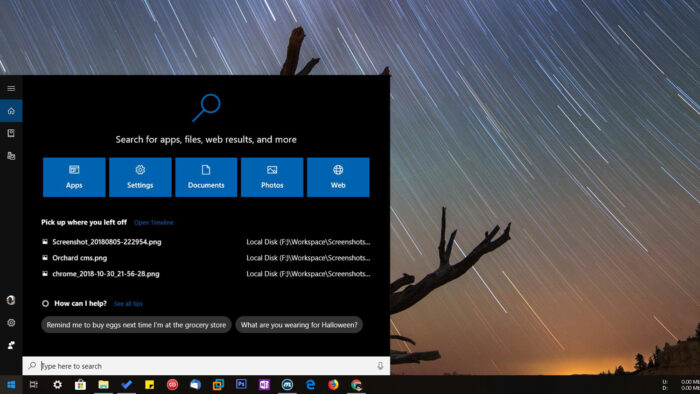
Task: Expand the hamburger menu in search panel
Action: point(11,88)
